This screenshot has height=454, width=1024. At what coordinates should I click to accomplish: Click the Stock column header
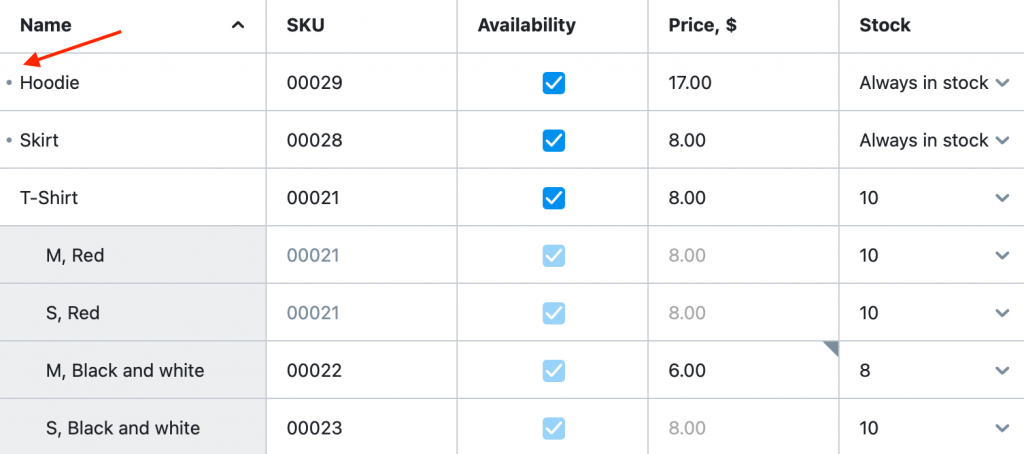tap(885, 25)
